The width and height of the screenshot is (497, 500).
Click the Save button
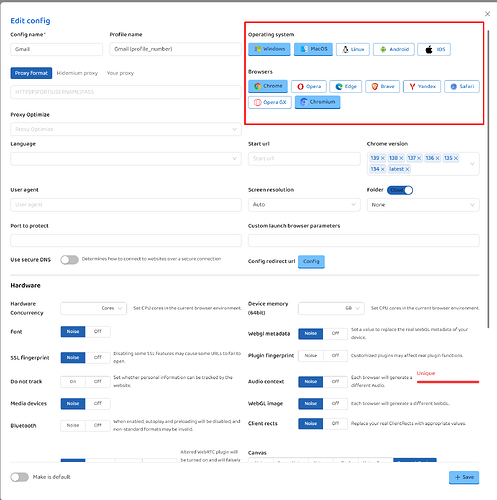pyautogui.click(x=464, y=477)
